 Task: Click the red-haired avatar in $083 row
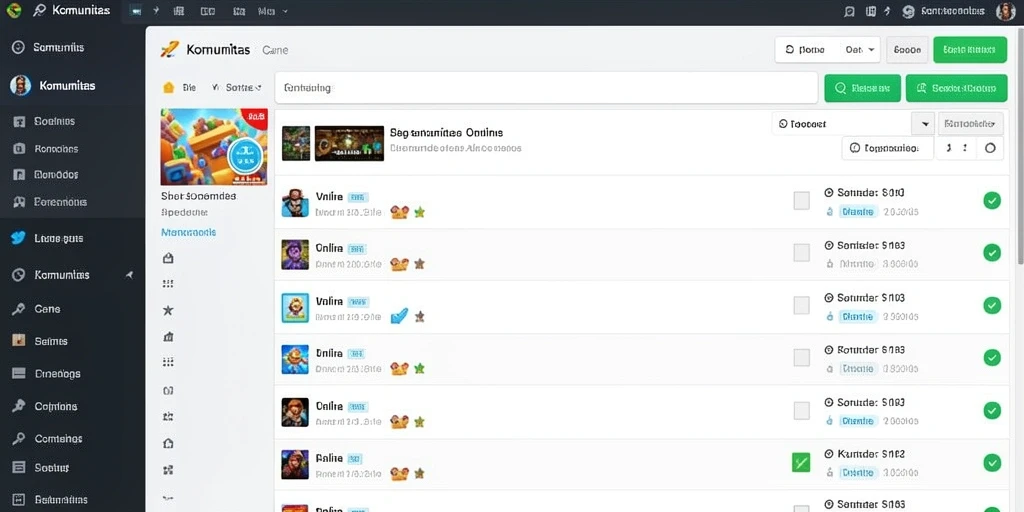coord(295,413)
